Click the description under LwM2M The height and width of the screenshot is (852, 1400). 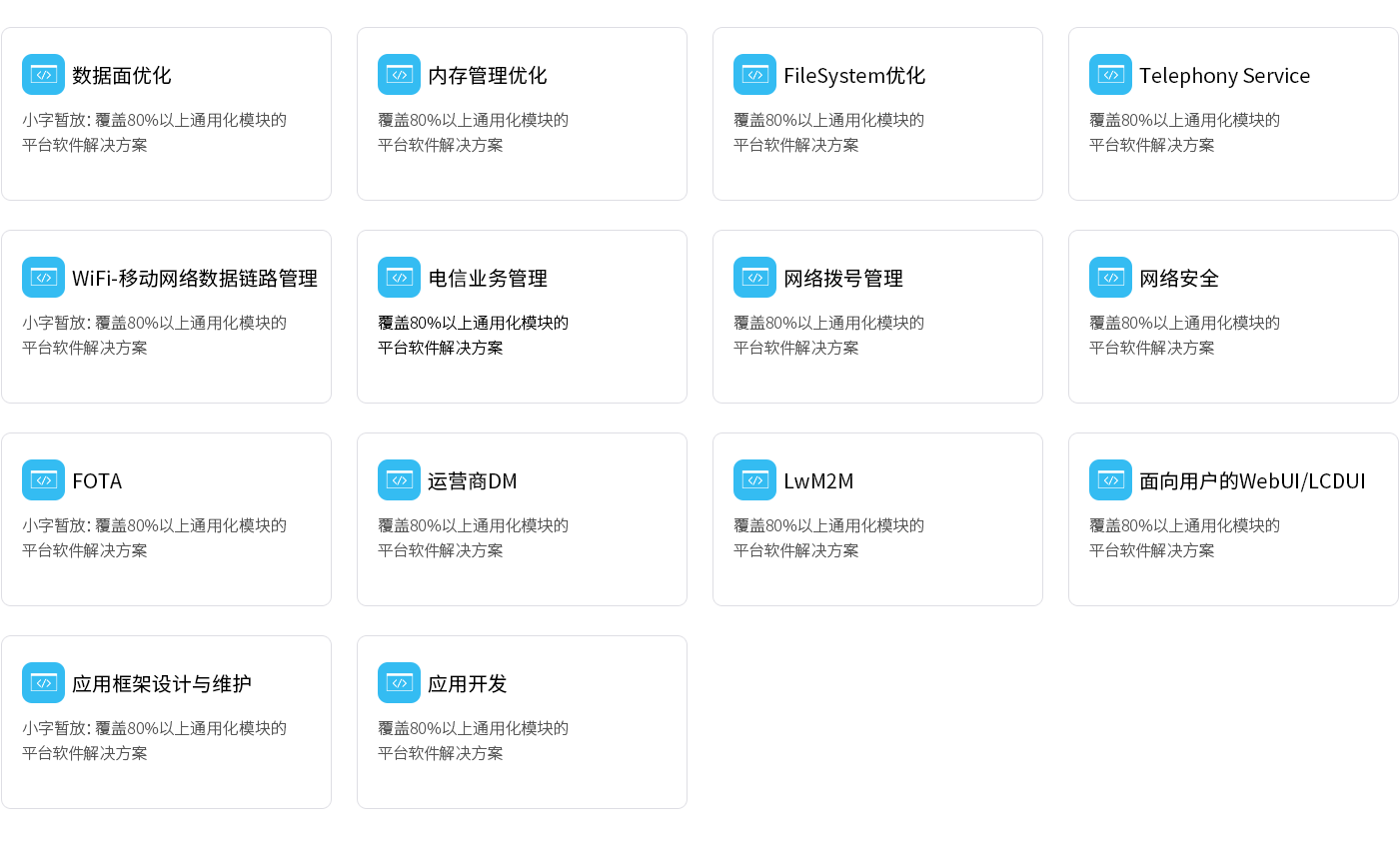coord(828,538)
